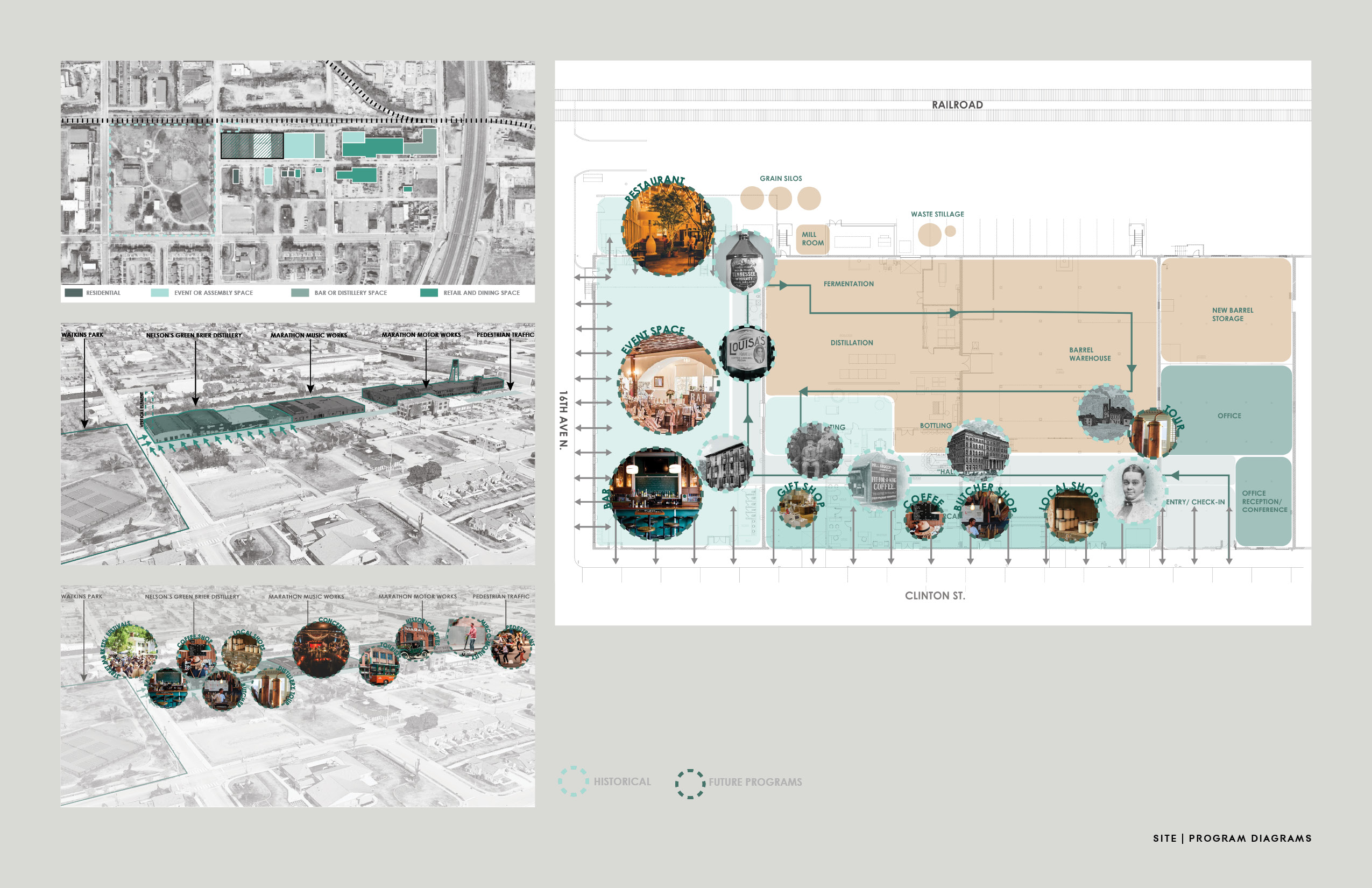Image resolution: width=1372 pixels, height=888 pixels.
Task: Click the New Barrel Storage room label
Action: (x=1232, y=314)
